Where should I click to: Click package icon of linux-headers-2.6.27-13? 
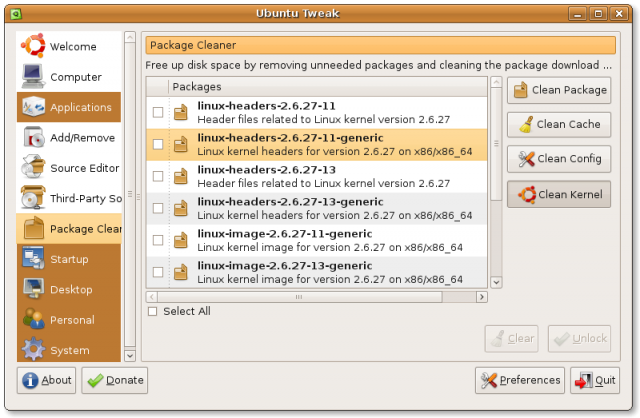tap(180, 176)
